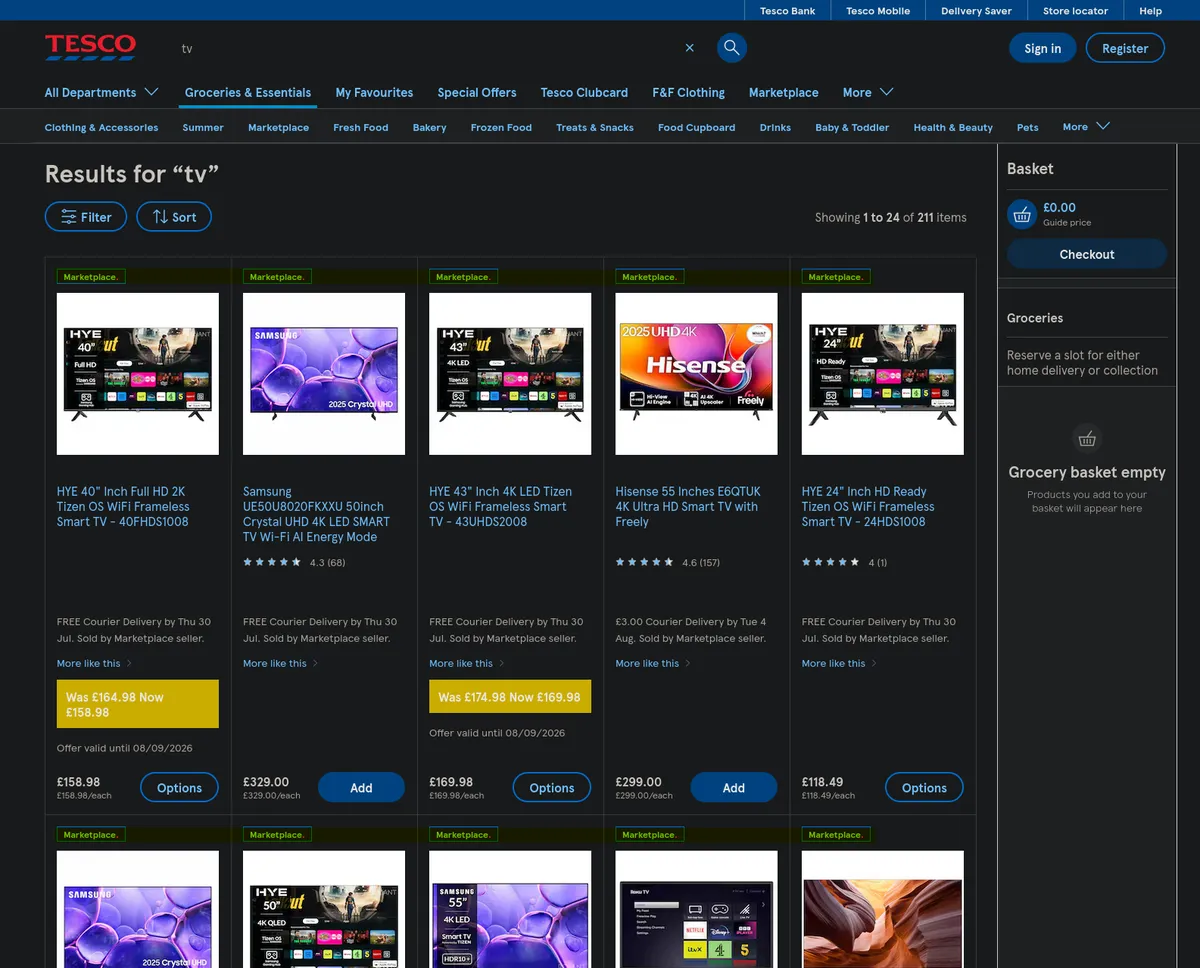Open the Filter options
The image size is (1200, 968).
click(86, 217)
